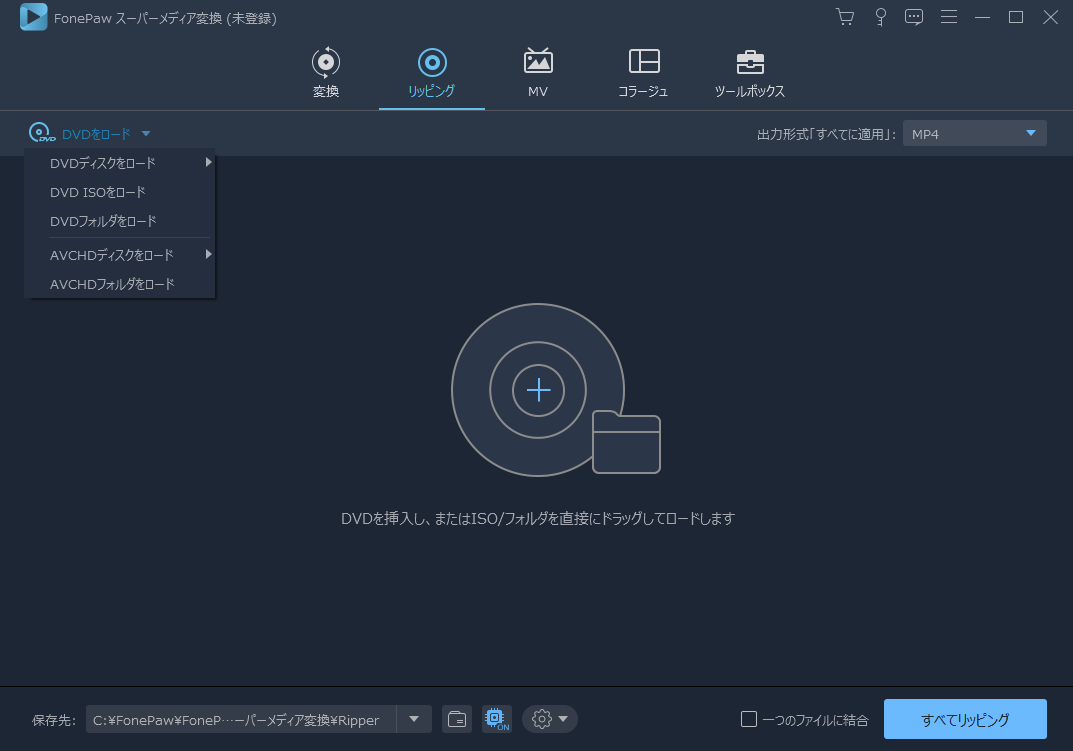The width and height of the screenshot is (1073, 751).
Task: Open the コラージュ tab
Action: [x=643, y=73]
